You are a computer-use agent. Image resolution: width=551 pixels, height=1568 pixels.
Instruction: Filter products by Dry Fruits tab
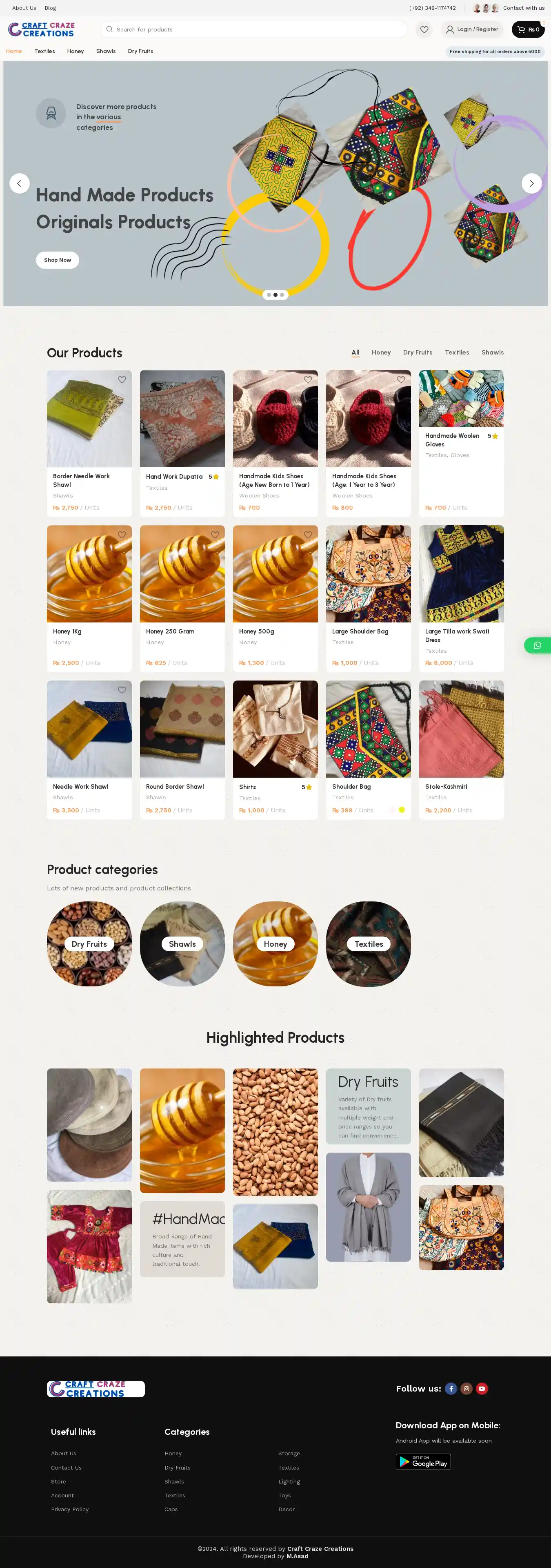417,352
